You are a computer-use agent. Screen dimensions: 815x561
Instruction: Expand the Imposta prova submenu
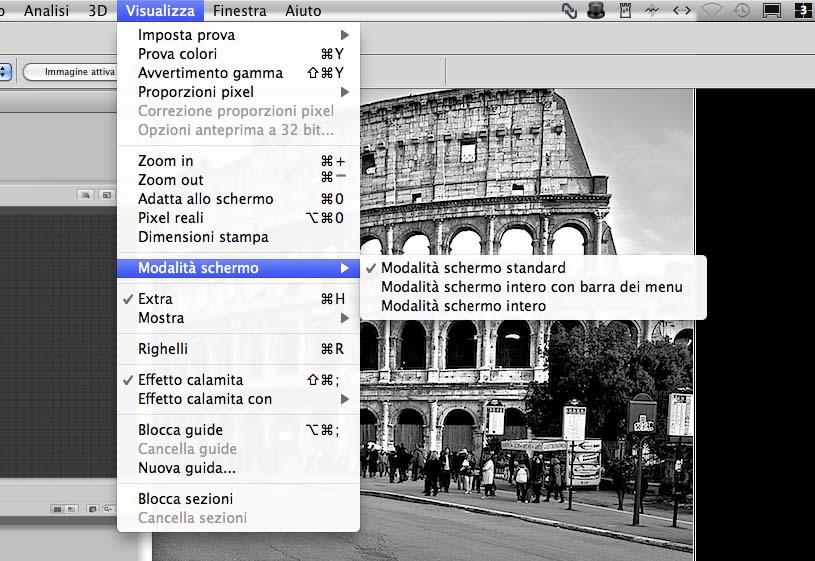[x=239, y=35]
